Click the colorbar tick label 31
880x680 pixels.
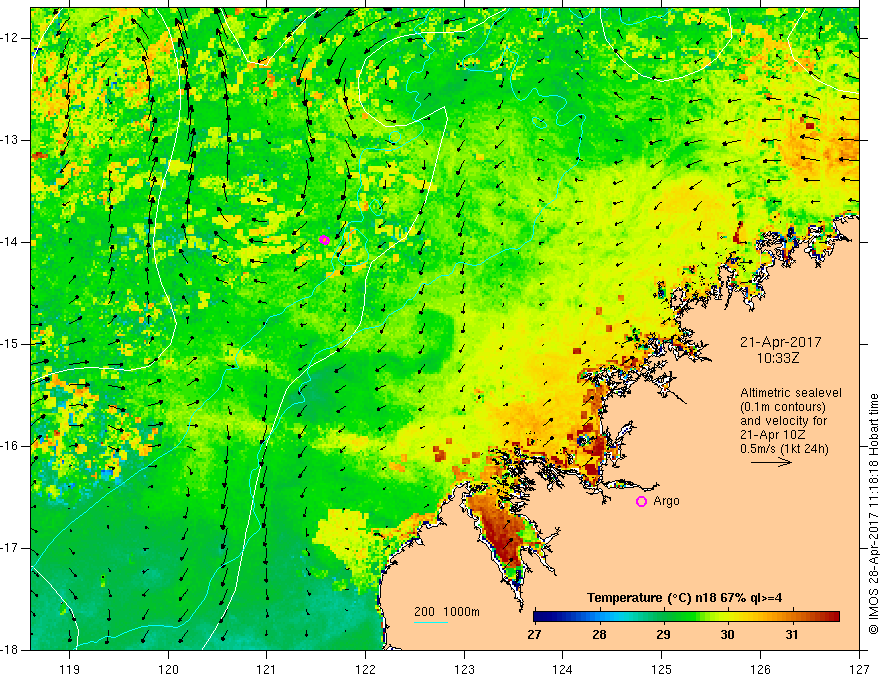pyautogui.click(x=792, y=635)
